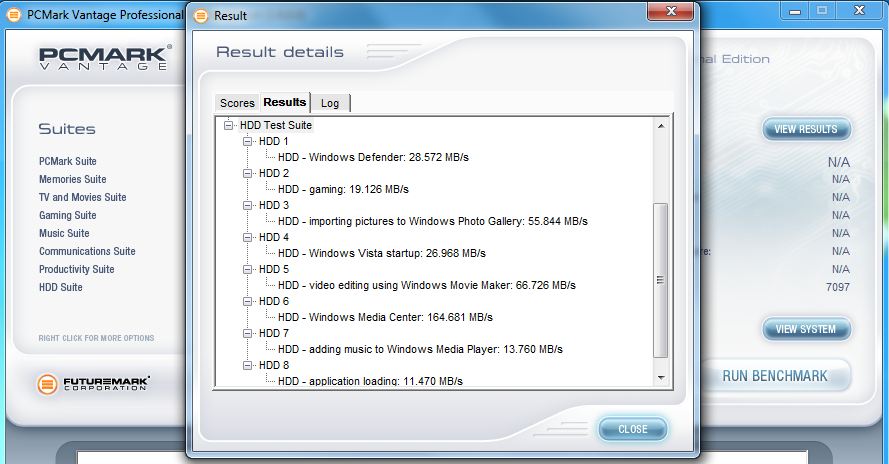Select the video editing Movie Maker row
Viewport: 889px width, 464px height.
point(426,285)
